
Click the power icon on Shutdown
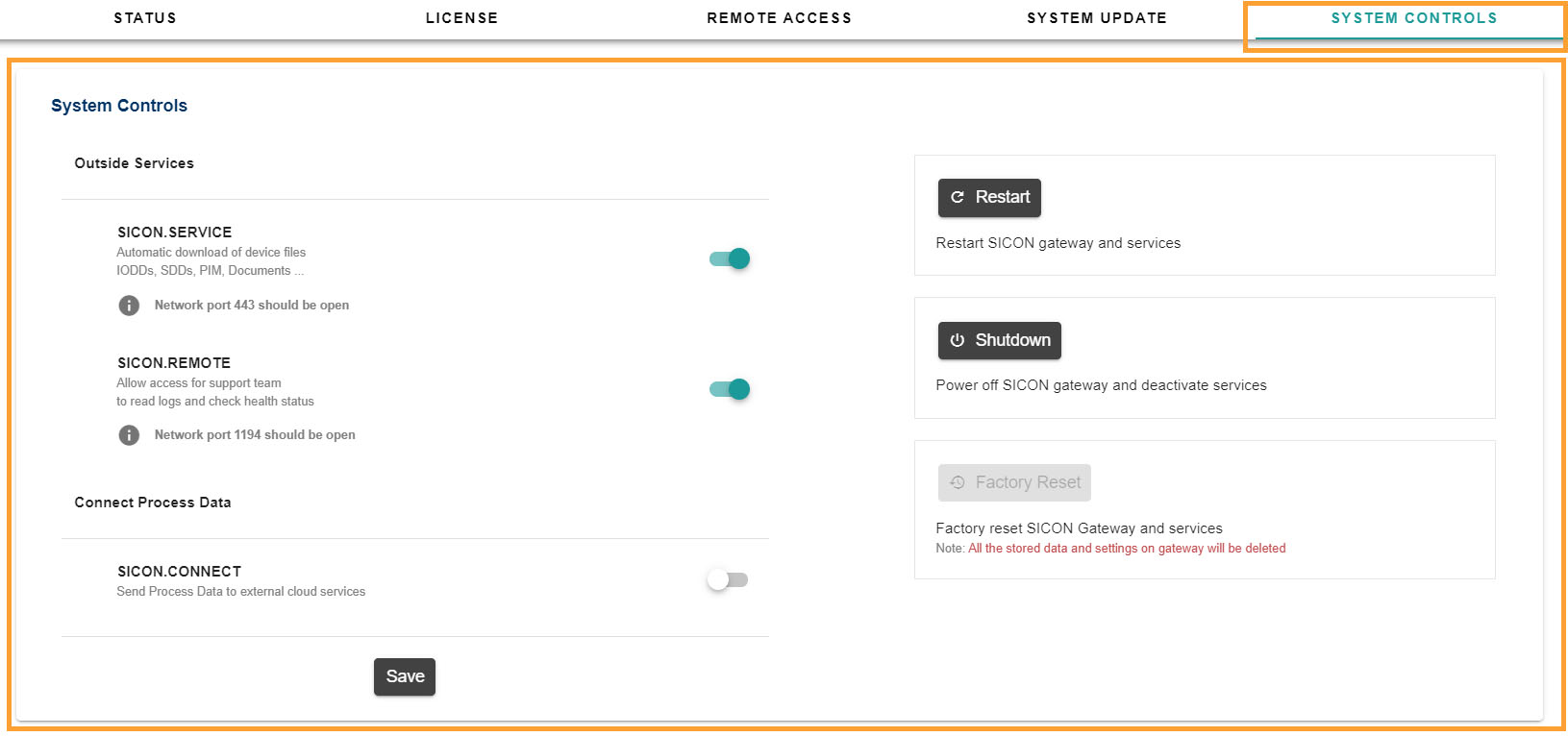click(958, 340)
